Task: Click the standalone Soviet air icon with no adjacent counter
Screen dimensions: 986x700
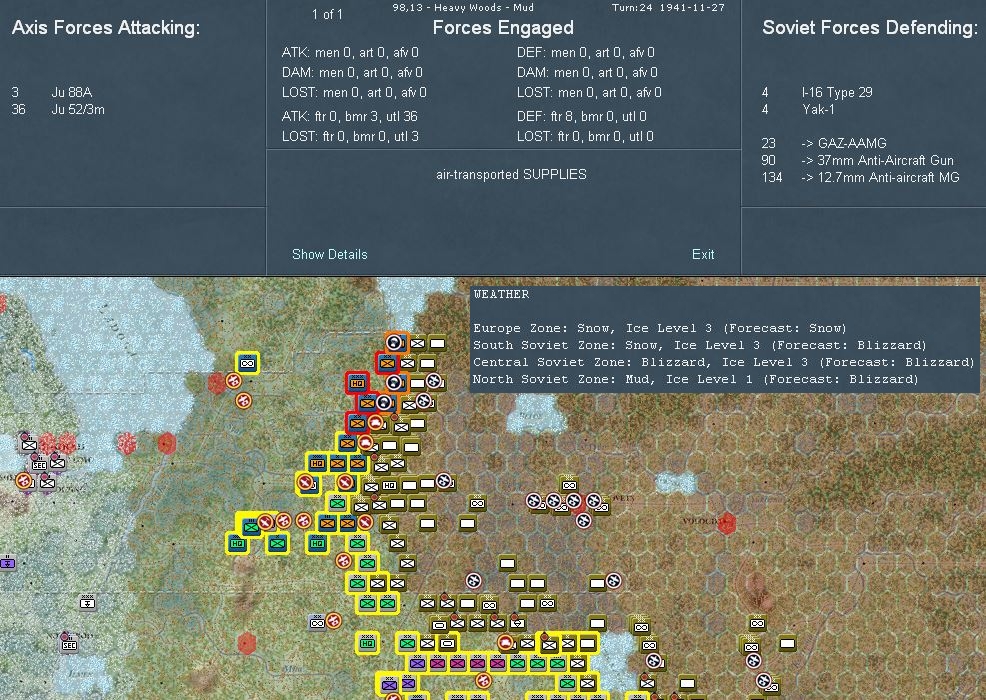Action: (474, 581)
